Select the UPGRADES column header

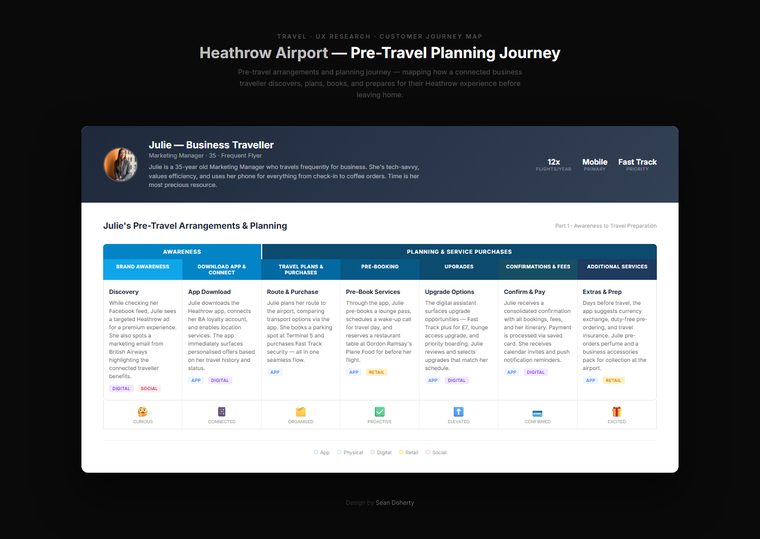(x=459, y=270)
